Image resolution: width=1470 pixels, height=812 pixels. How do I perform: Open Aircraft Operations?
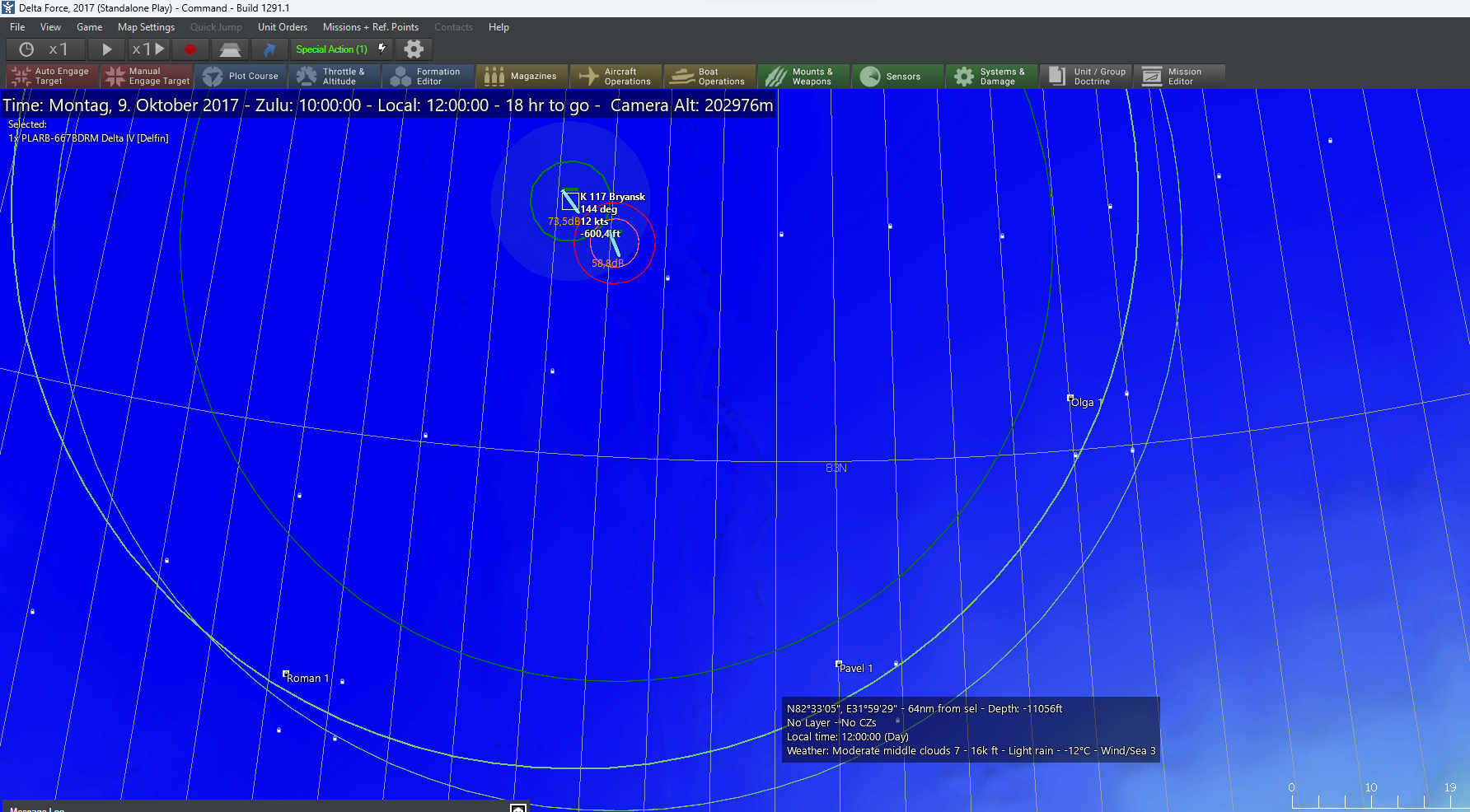616,77
